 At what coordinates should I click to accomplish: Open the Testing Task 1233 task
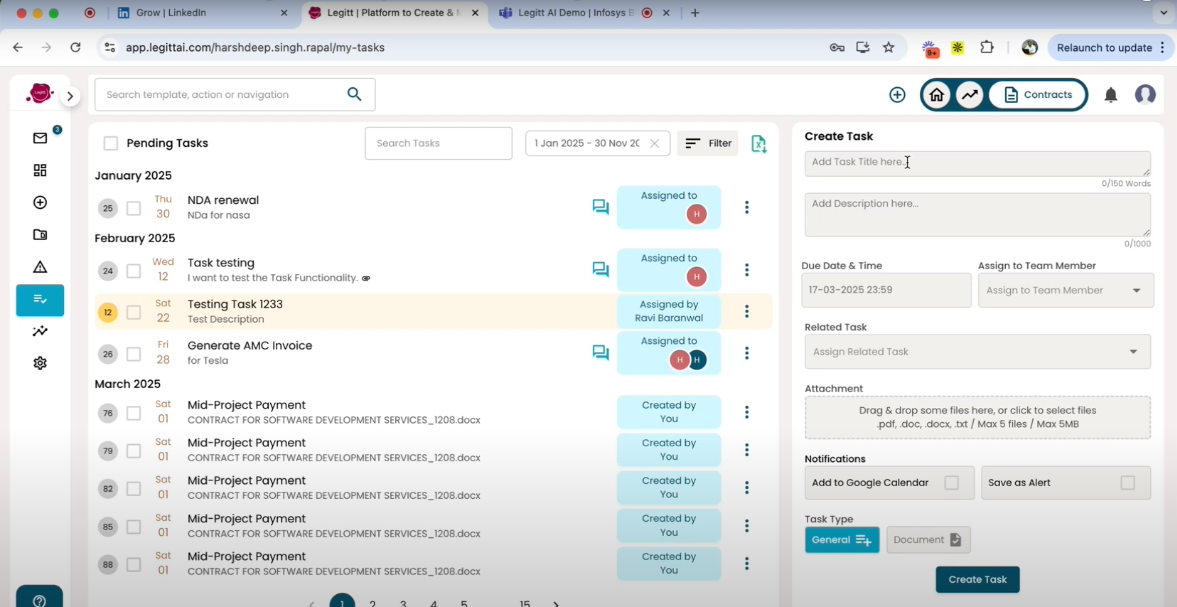(x=235, y=304)
